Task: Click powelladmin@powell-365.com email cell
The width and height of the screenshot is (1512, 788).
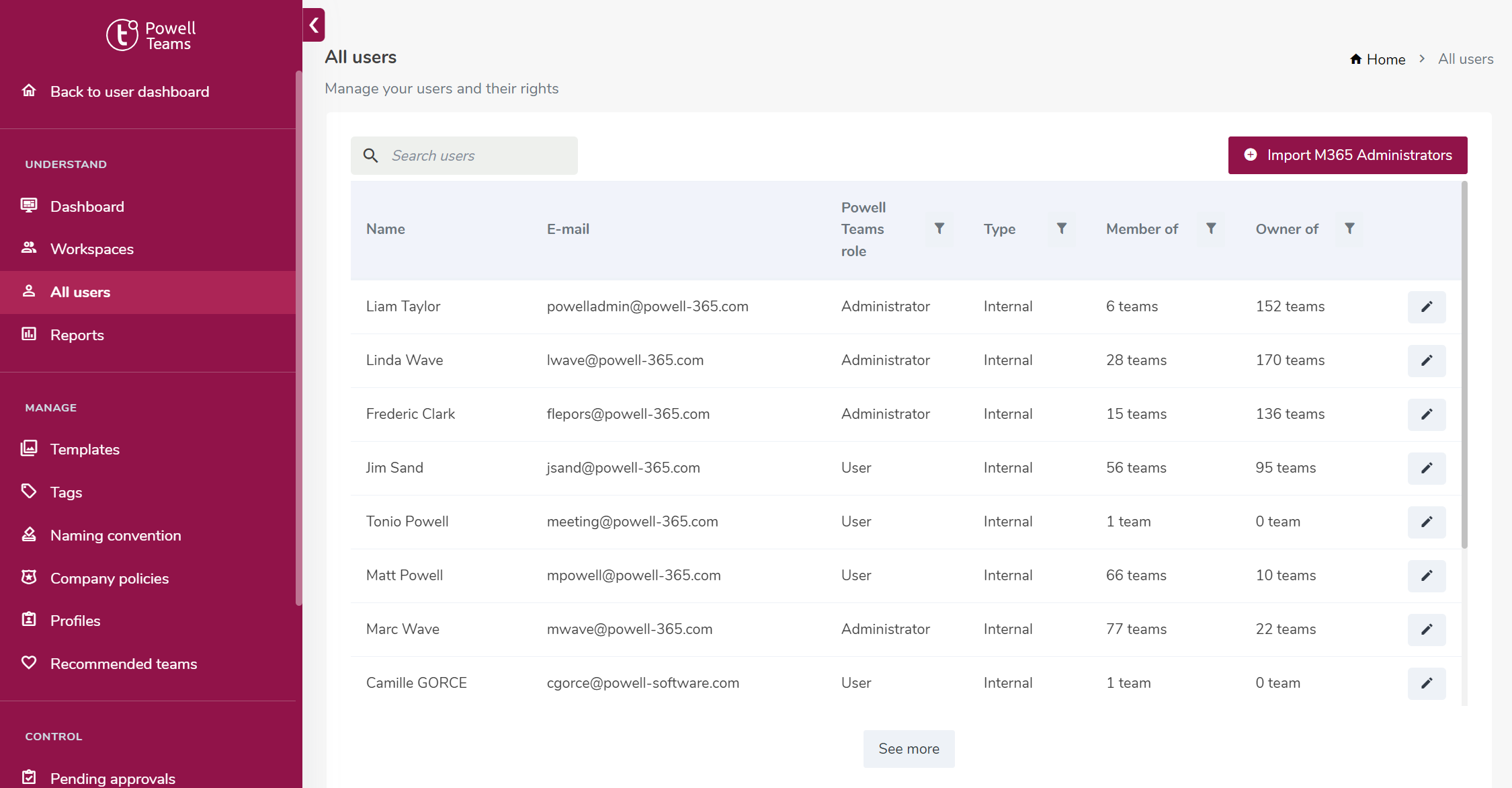Action: (x=647, y=307)
